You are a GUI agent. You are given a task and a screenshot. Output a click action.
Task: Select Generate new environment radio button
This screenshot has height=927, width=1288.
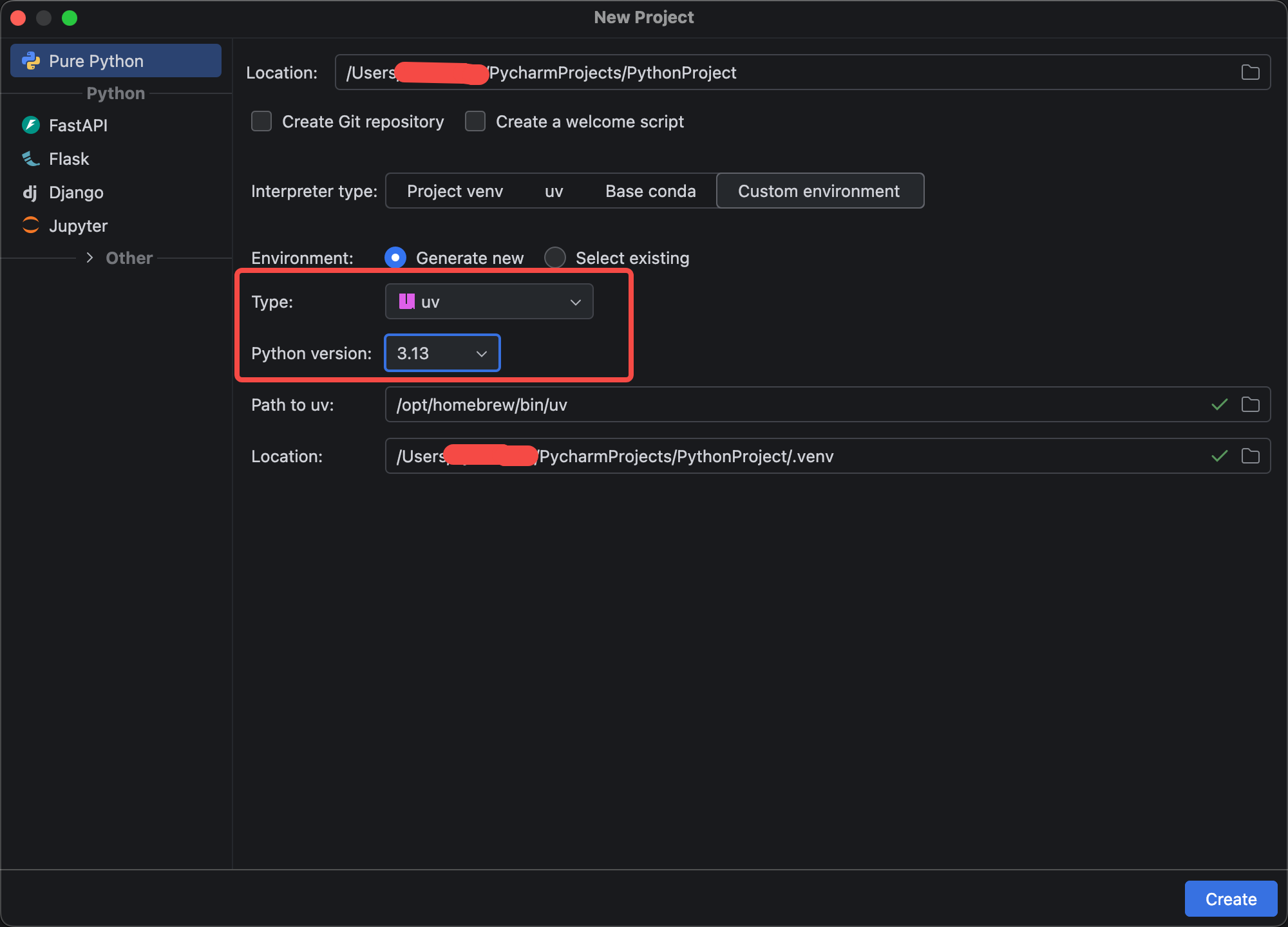pyautogui.click(x=395, y=257)
